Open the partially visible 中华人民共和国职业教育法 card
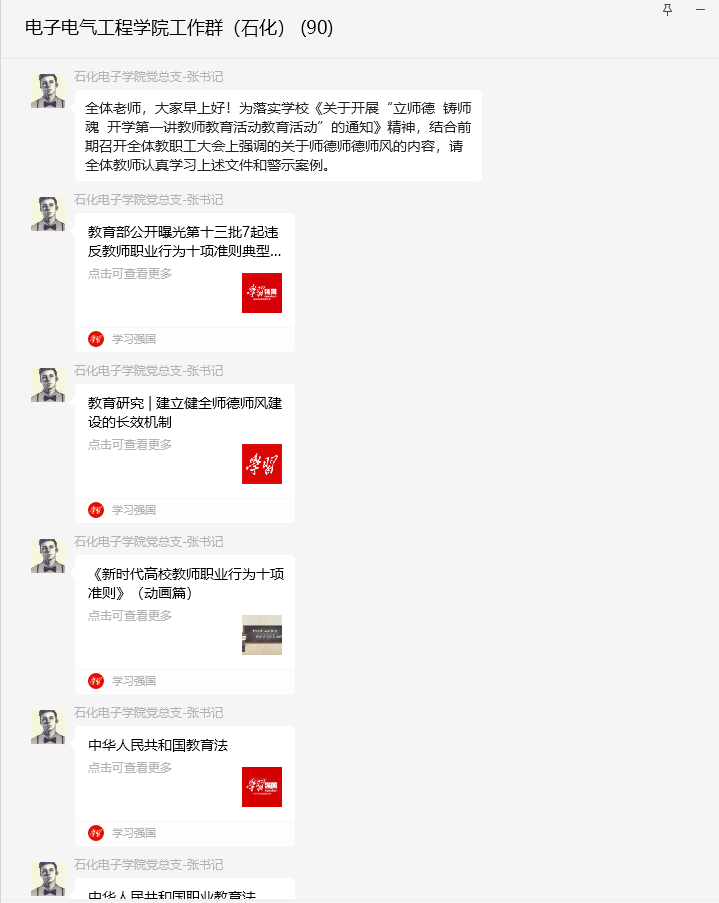The height and width of the screenshot is (903, 719). point(184,889)
